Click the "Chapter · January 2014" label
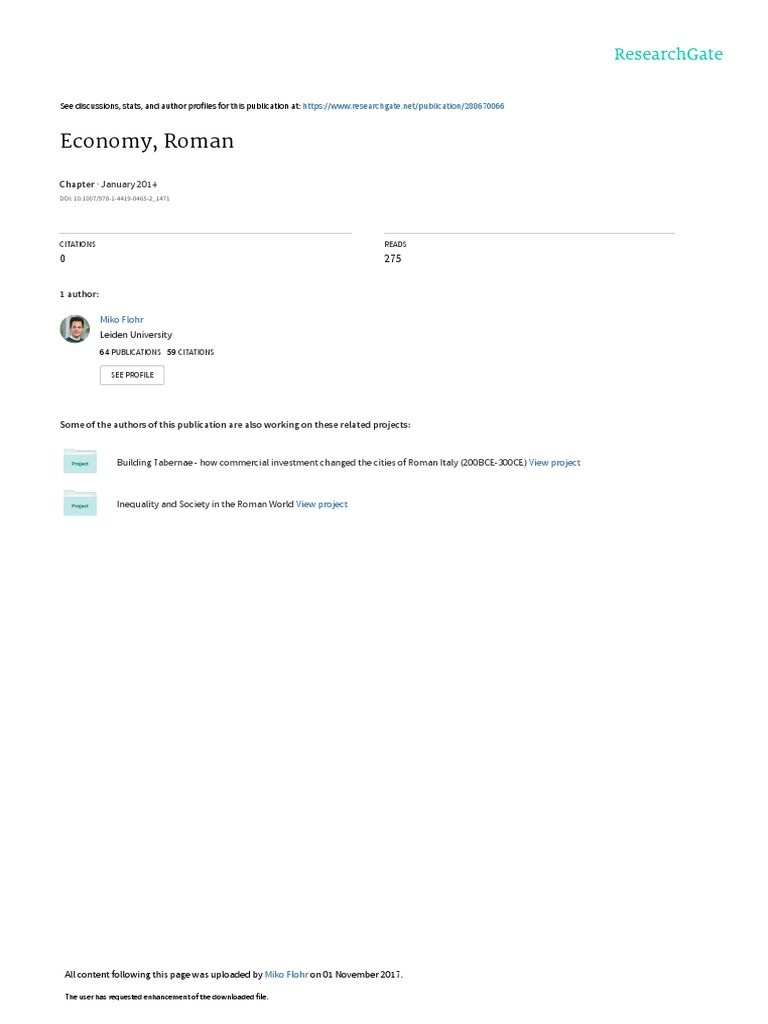The image size is (768, 1024). click(x=108, y=184)
